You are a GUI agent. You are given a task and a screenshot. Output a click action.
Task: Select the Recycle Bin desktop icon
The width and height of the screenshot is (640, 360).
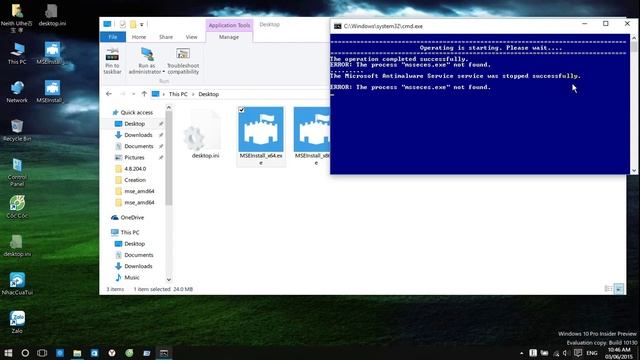pos(17,130)
